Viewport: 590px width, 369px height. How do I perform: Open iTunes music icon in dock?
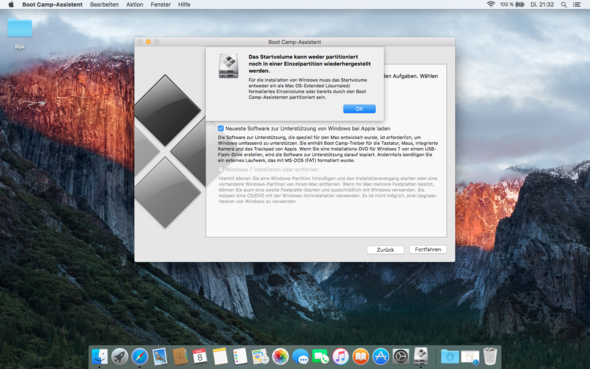point(341,356)
